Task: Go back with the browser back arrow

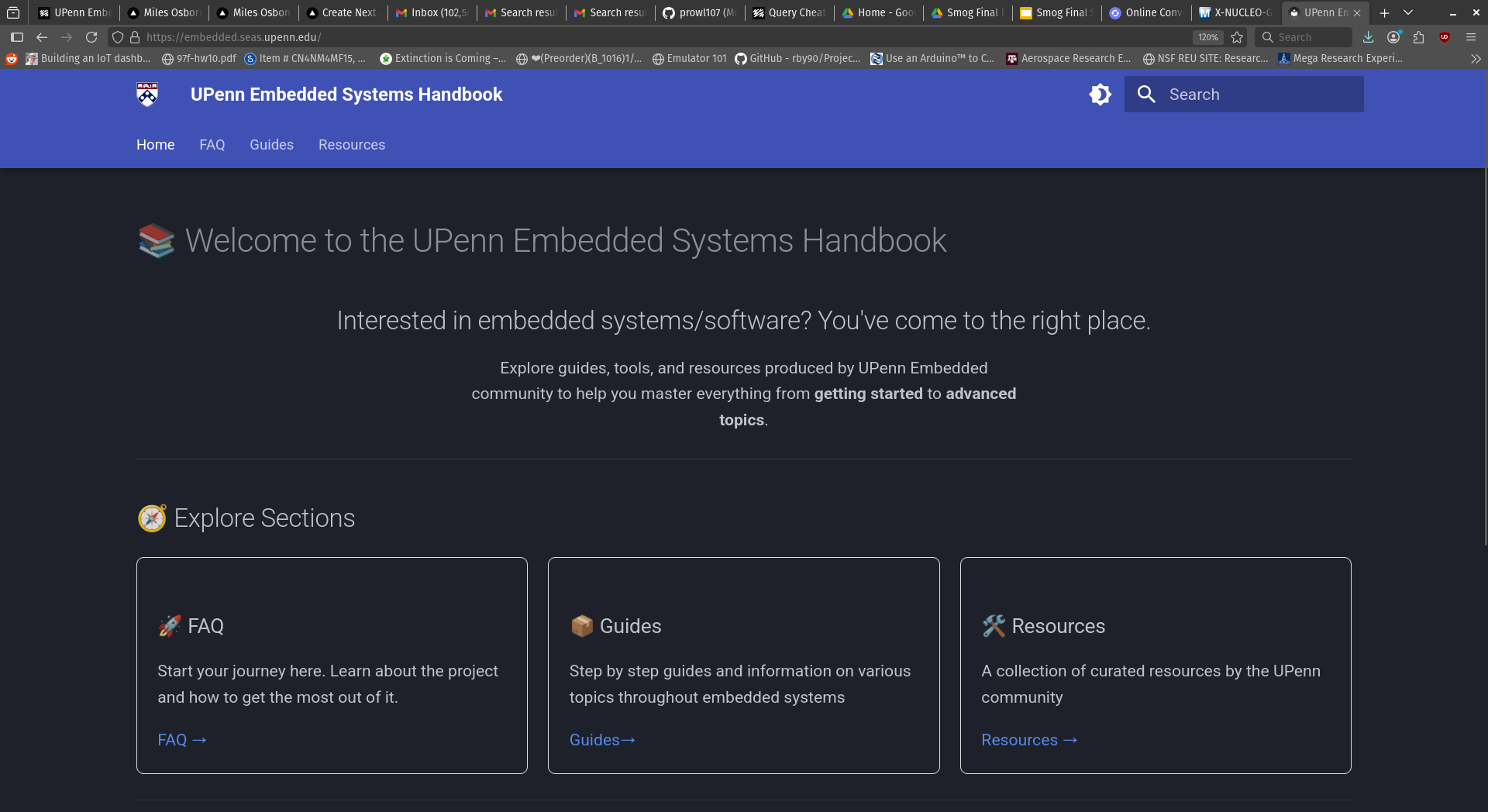Action: (x=42, y=37)
